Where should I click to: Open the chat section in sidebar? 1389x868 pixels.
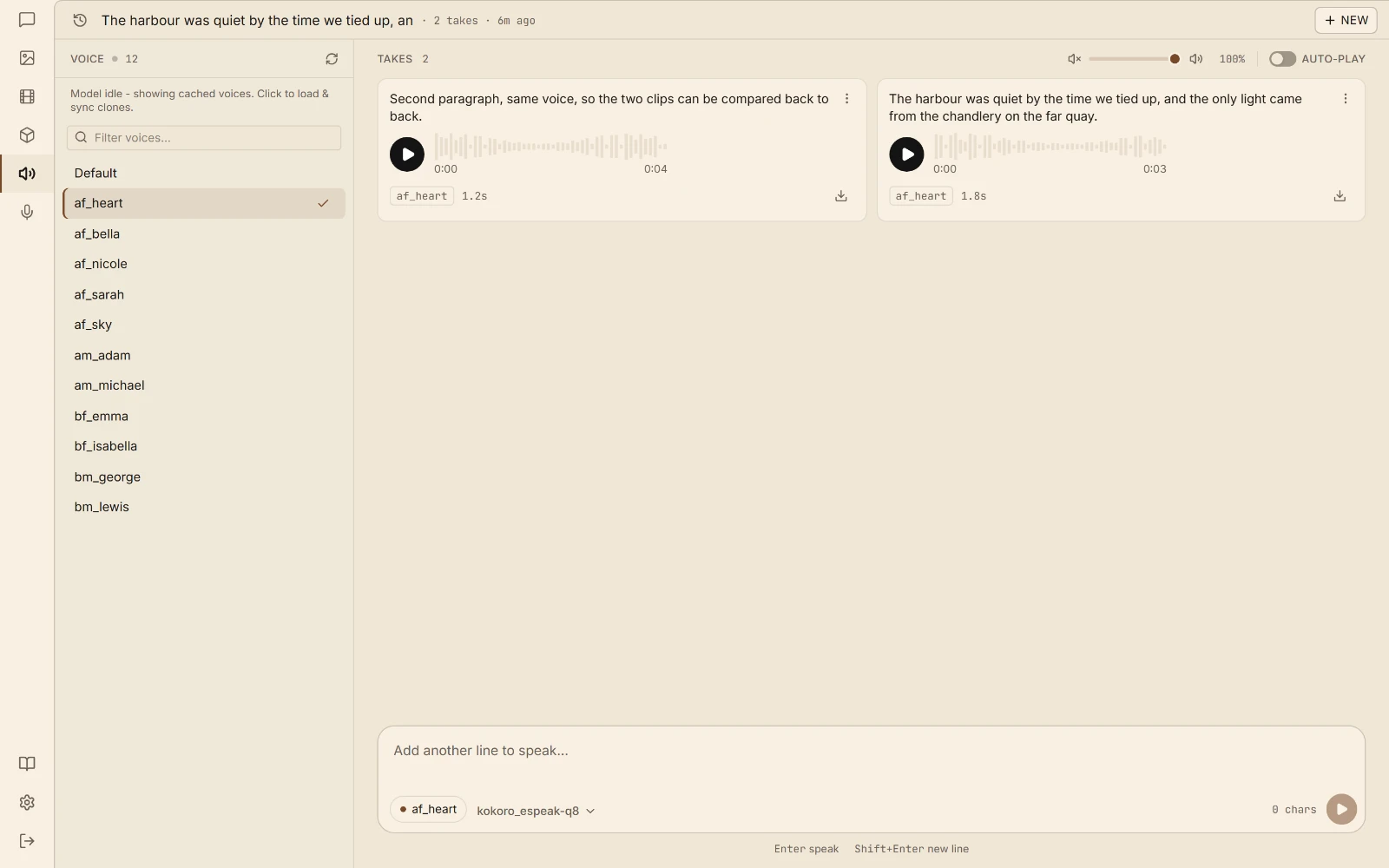[27, 20]
